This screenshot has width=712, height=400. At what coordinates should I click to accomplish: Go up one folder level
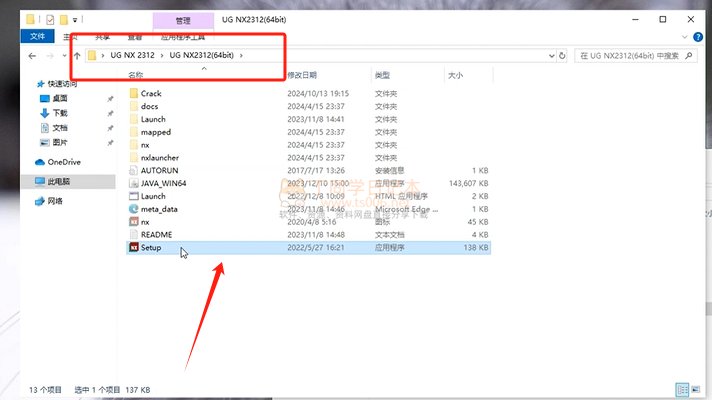(77, 55)
